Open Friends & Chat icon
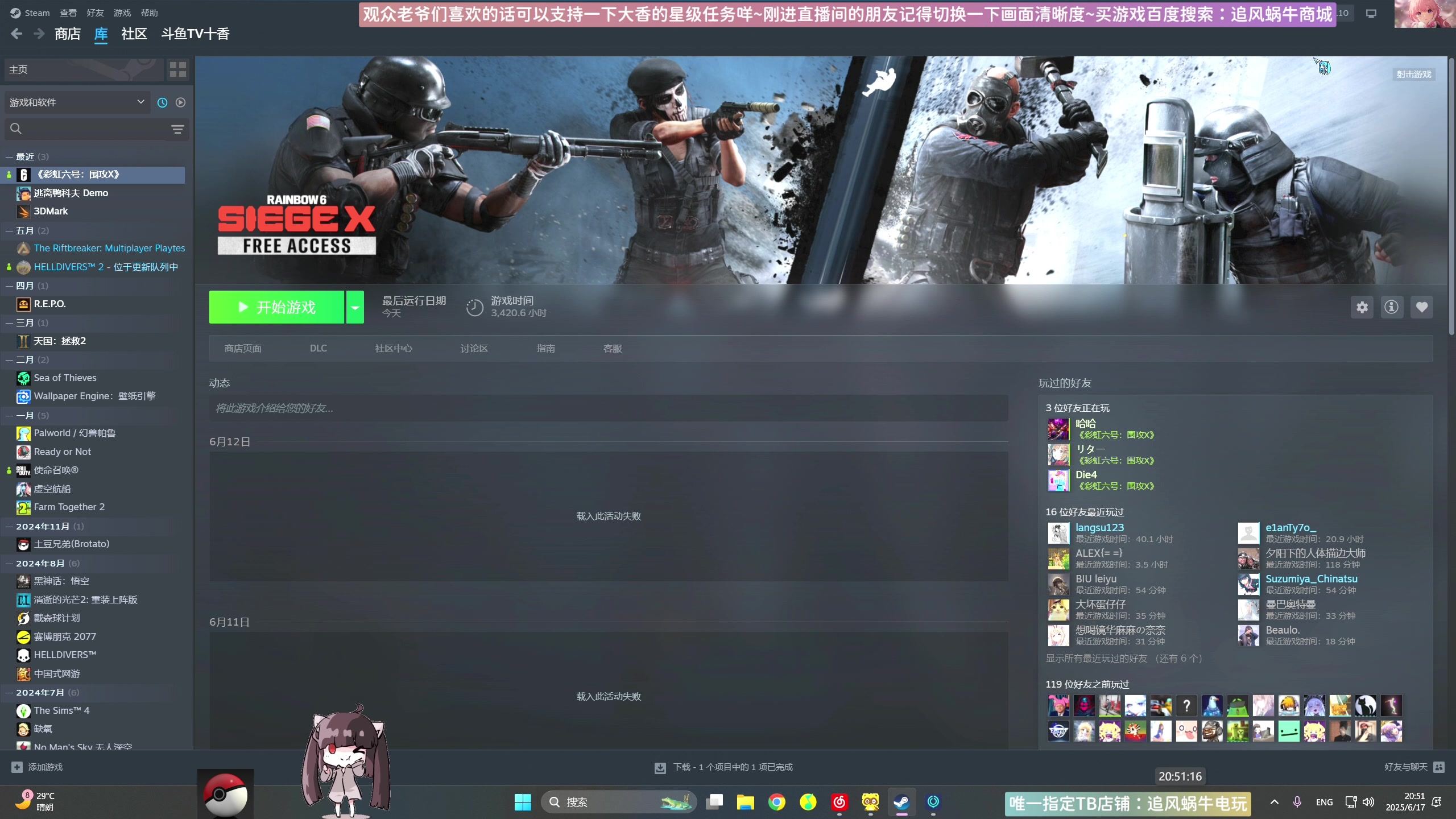 click(1439, 767)
